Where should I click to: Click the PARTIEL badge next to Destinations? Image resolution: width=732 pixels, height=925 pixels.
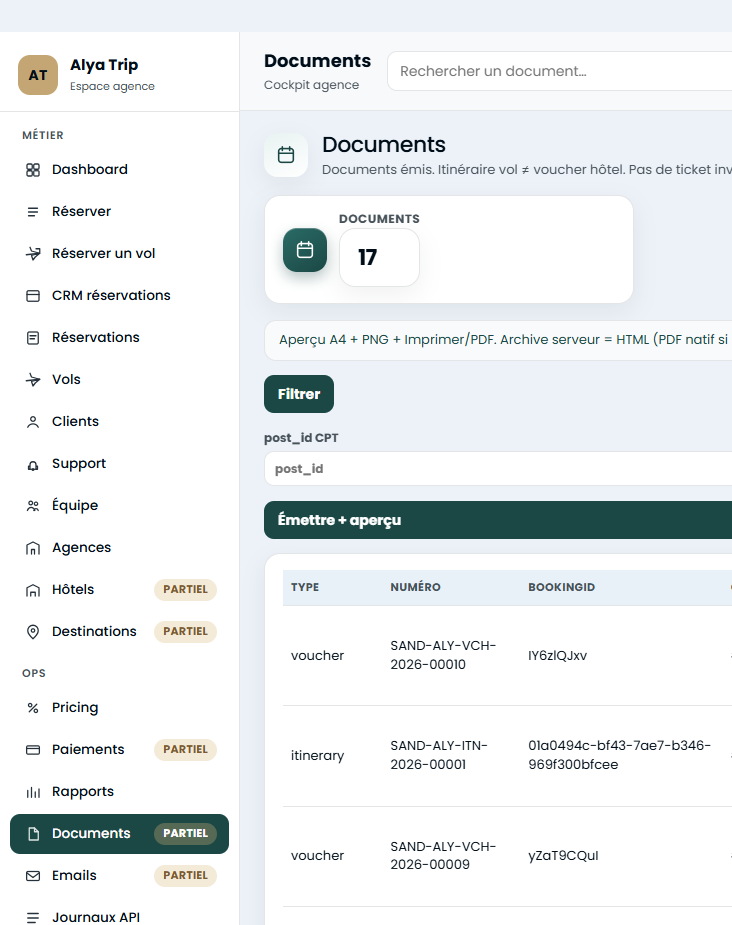click(185, 632)
